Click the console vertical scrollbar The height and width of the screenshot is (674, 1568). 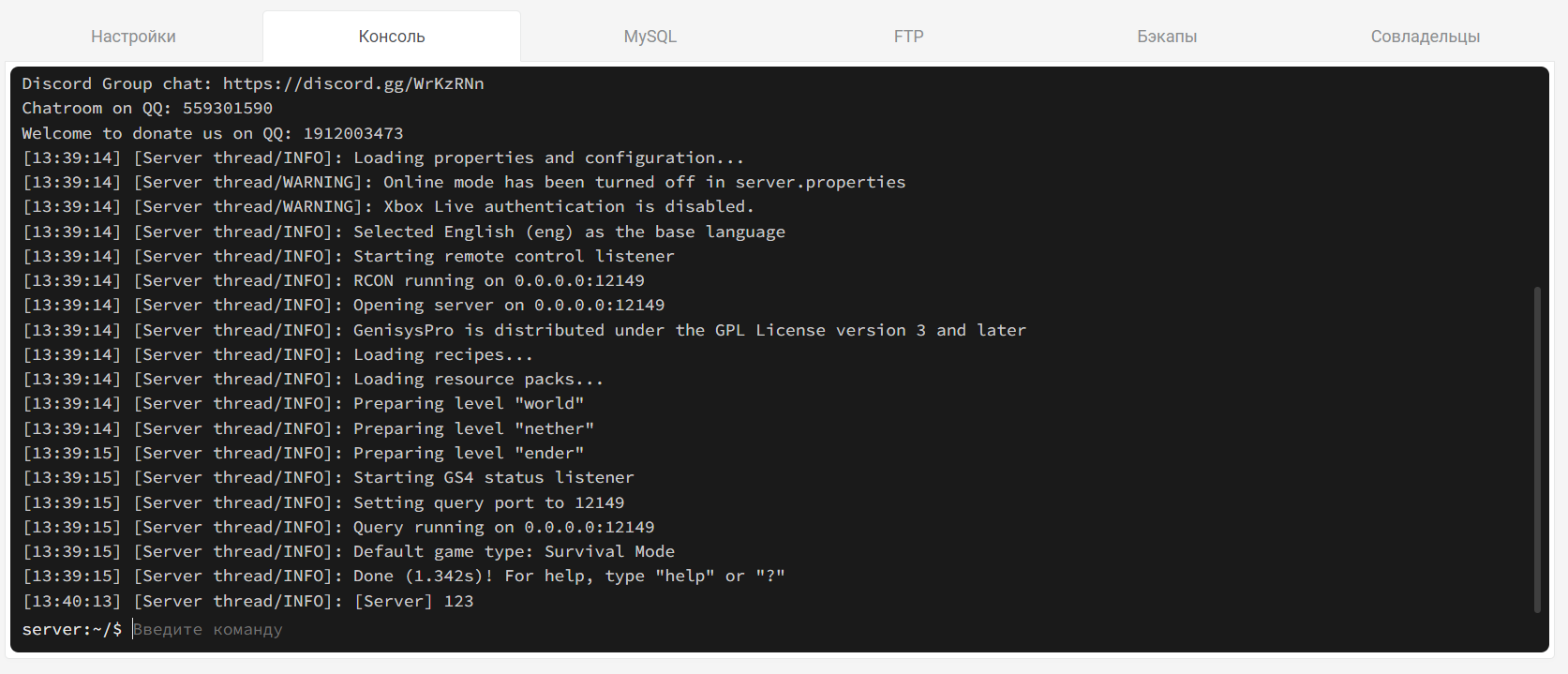[1537, 450]
